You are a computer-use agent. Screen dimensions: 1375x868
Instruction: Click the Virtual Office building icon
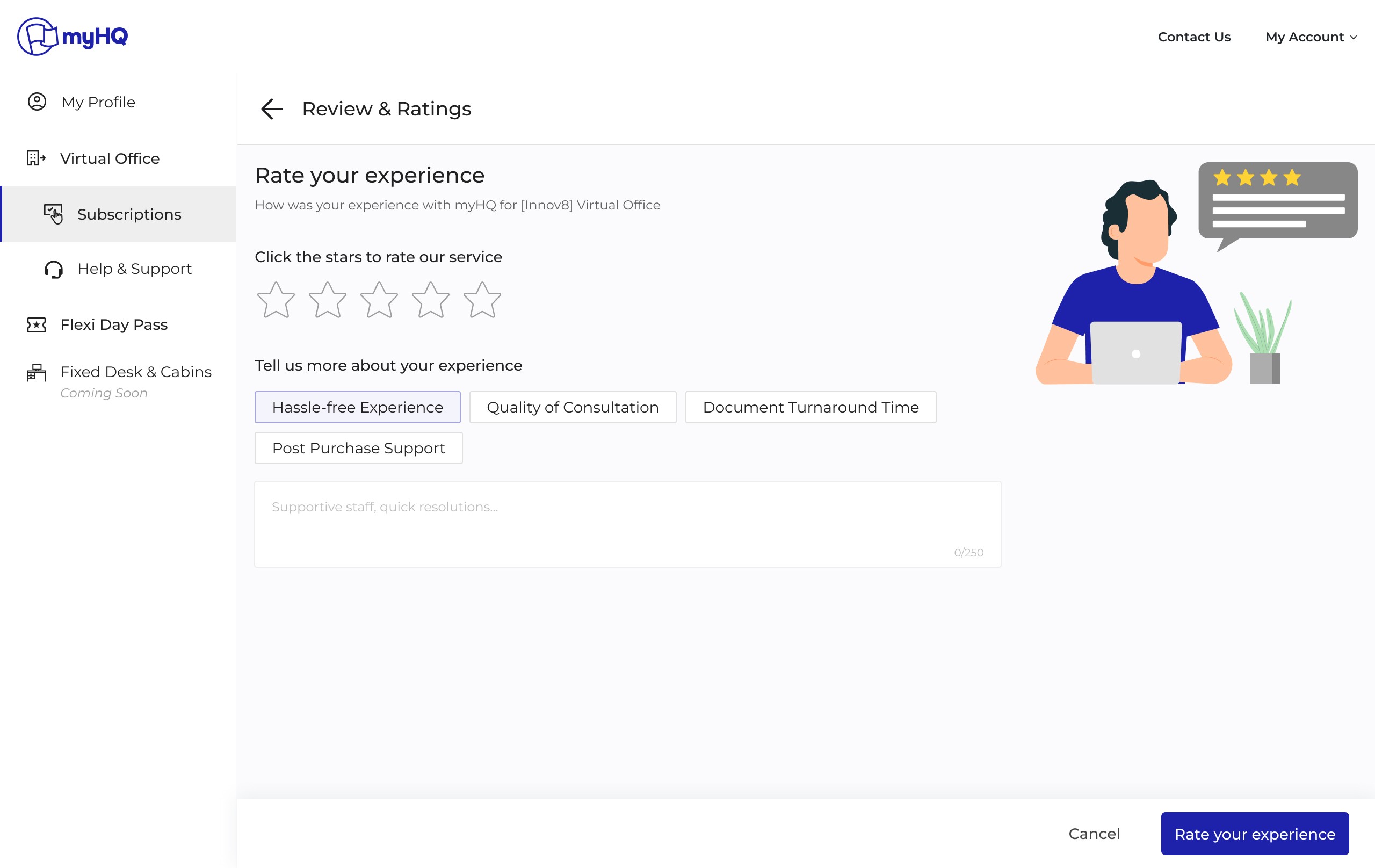coord(36,158)
